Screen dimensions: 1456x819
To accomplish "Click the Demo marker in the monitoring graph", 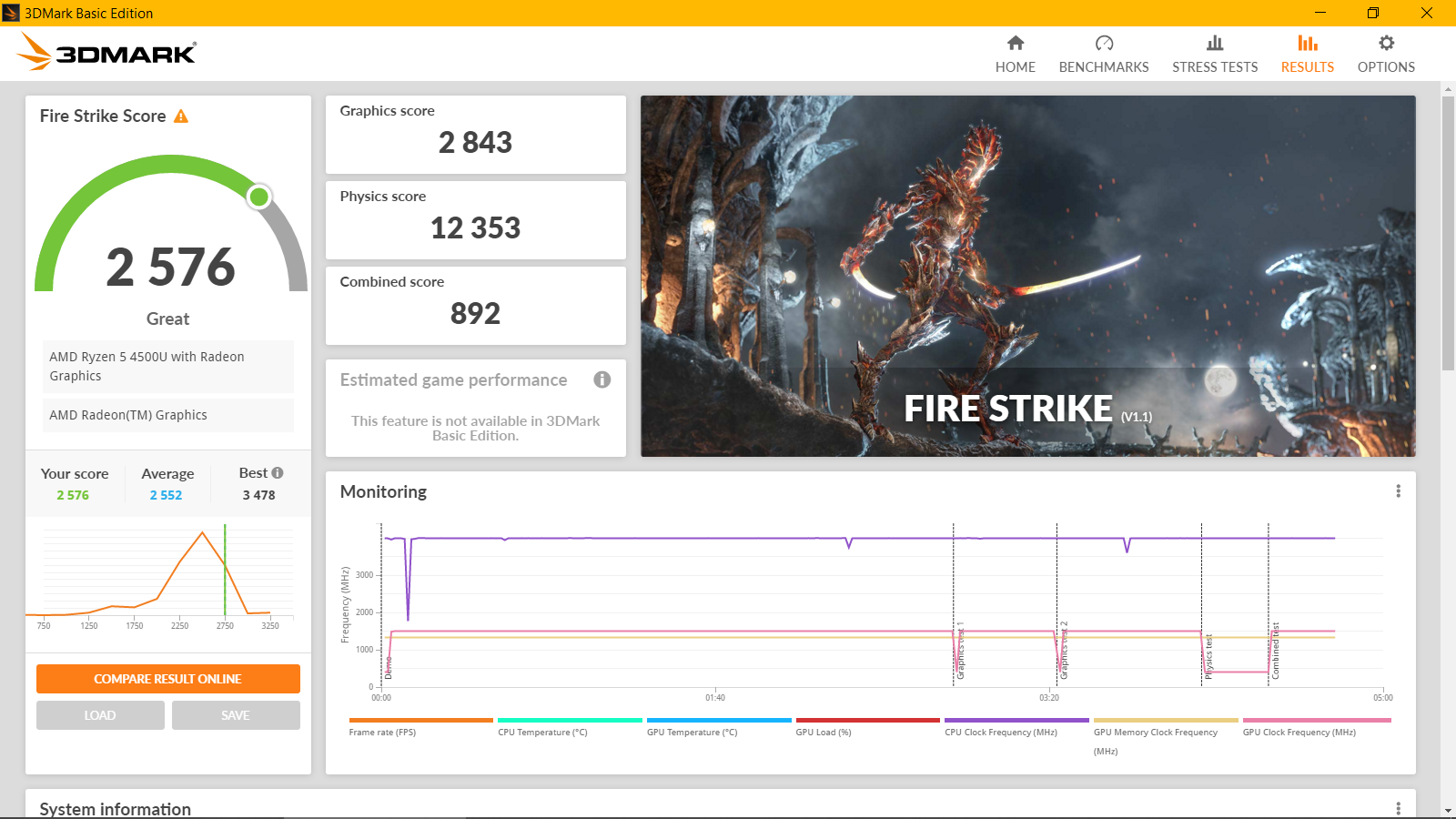I will tap(388, 669).
